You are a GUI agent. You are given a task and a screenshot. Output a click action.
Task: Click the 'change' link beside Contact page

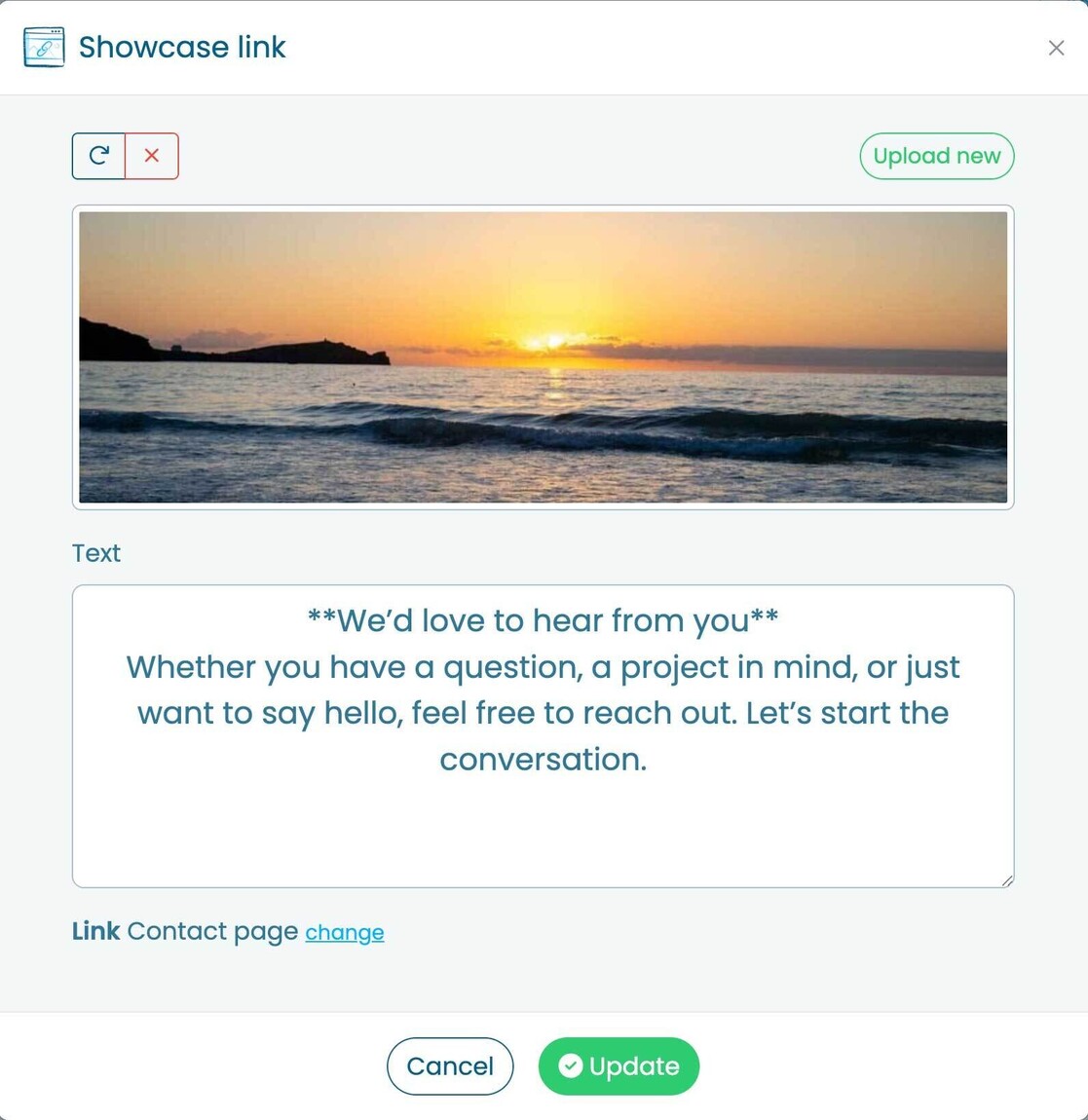click(x=345, y=932)
